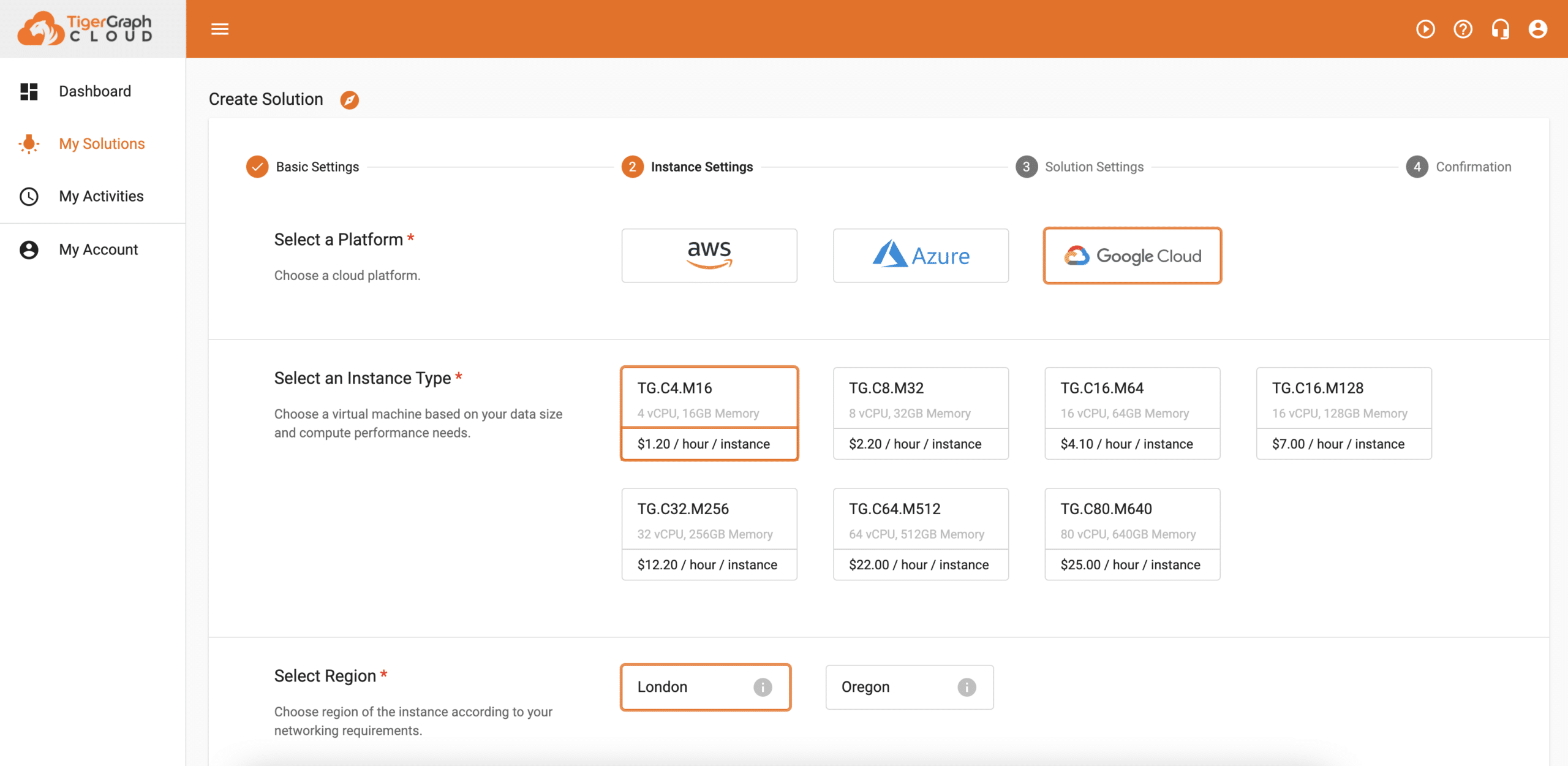Click the My Activities clock icon
The image size is (1568, 766).
click(x=29, y=196)
